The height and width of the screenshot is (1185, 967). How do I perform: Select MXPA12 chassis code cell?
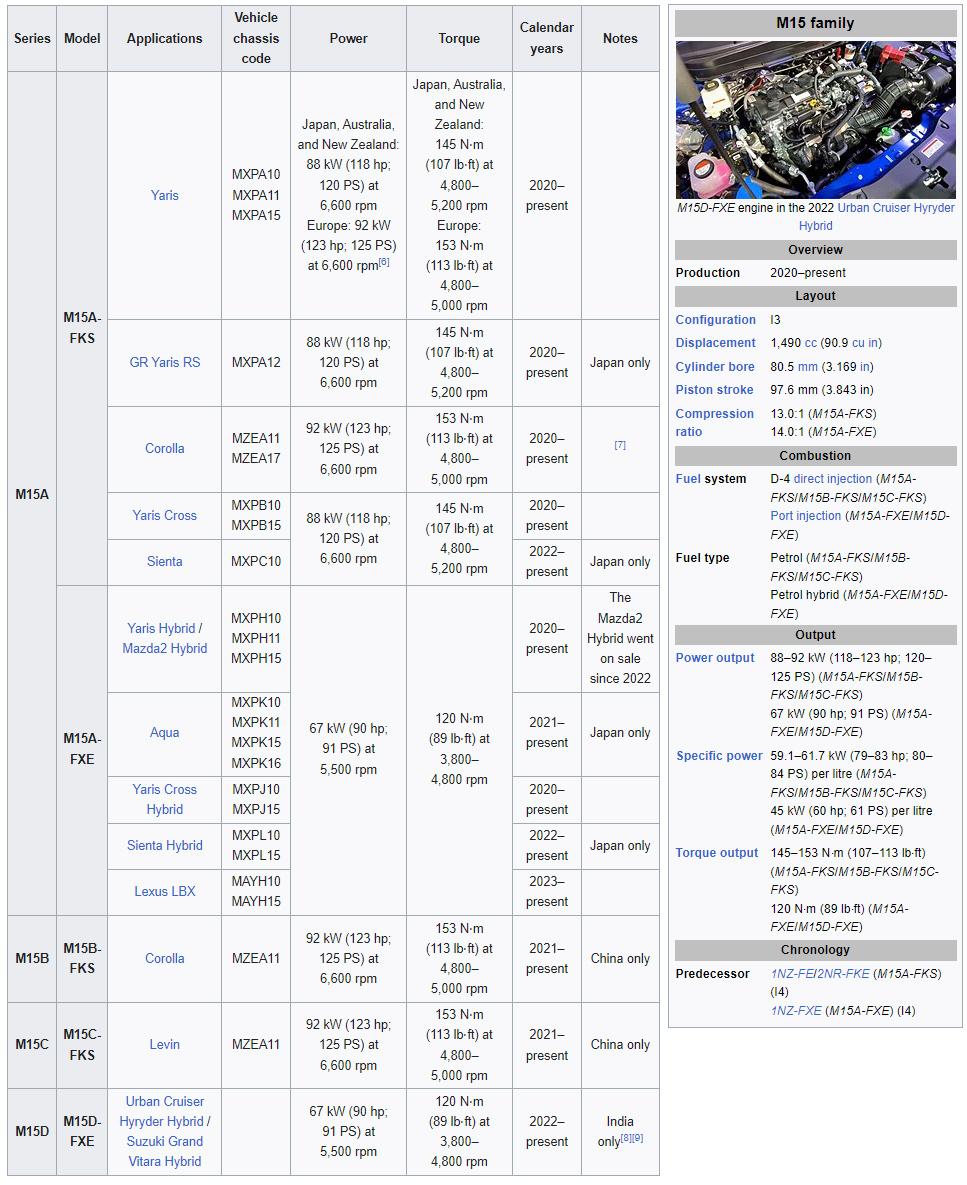click(256, 363)
